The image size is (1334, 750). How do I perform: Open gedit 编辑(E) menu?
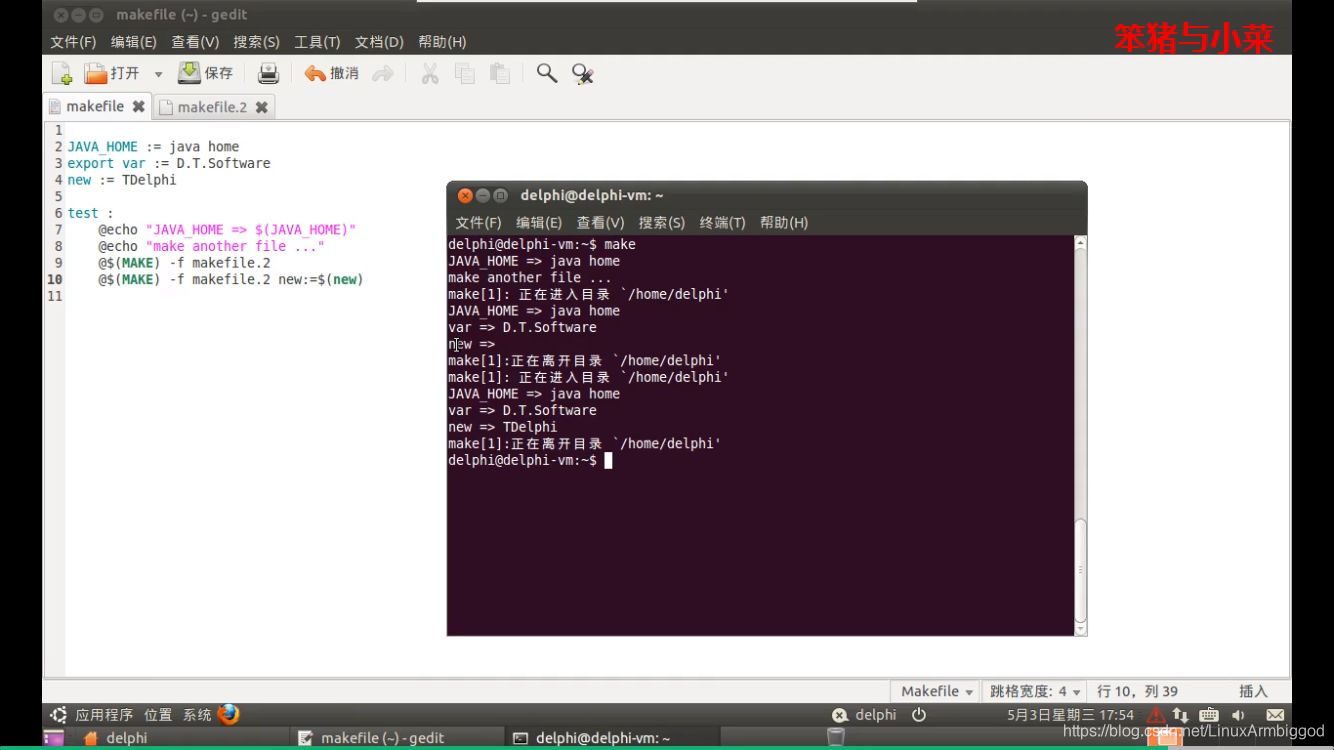[134, 42]
